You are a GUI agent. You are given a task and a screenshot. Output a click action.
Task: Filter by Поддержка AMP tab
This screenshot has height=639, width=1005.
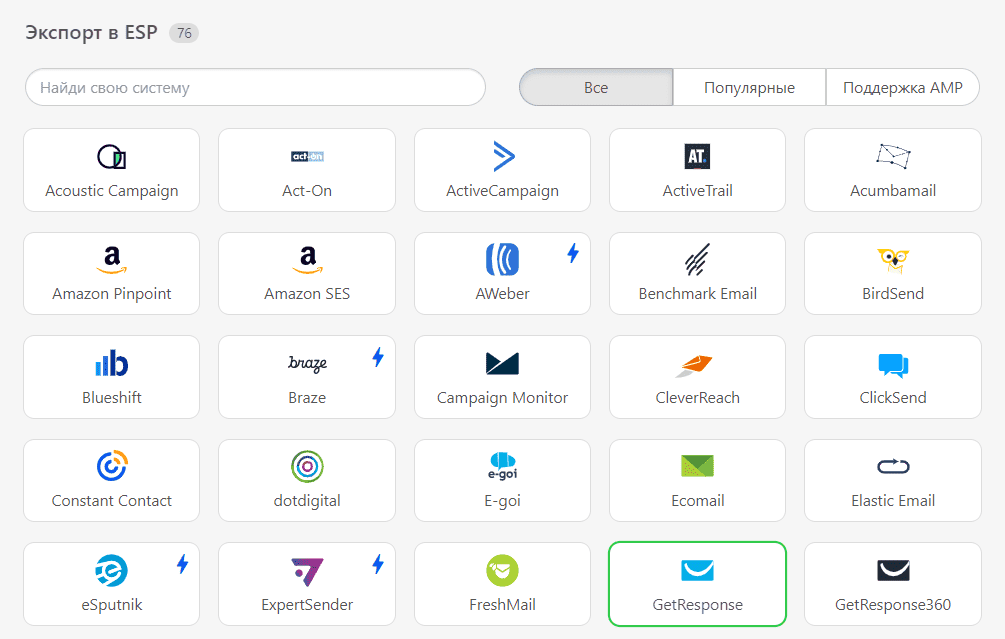tap(902, 88)
